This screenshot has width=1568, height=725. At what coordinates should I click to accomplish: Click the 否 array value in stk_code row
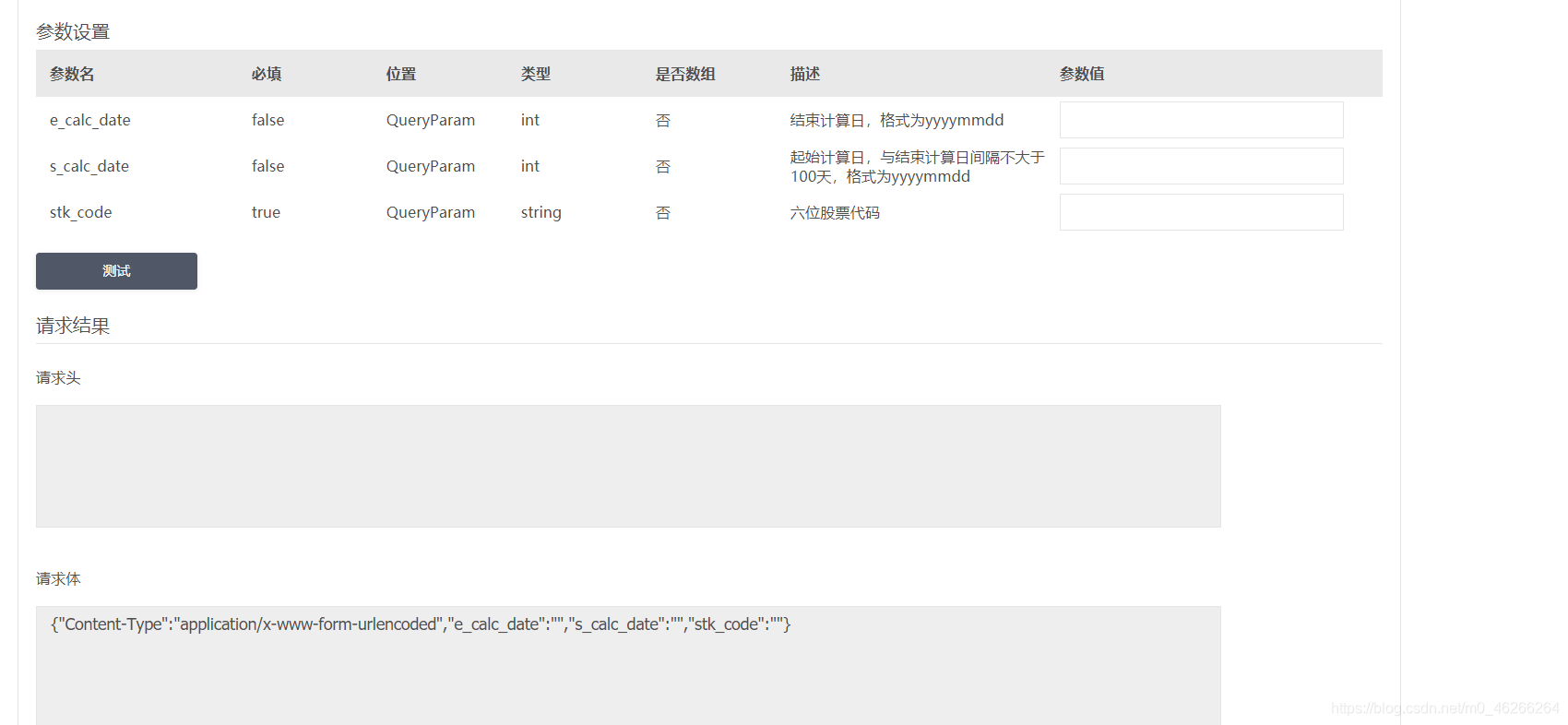pos(663,212)
